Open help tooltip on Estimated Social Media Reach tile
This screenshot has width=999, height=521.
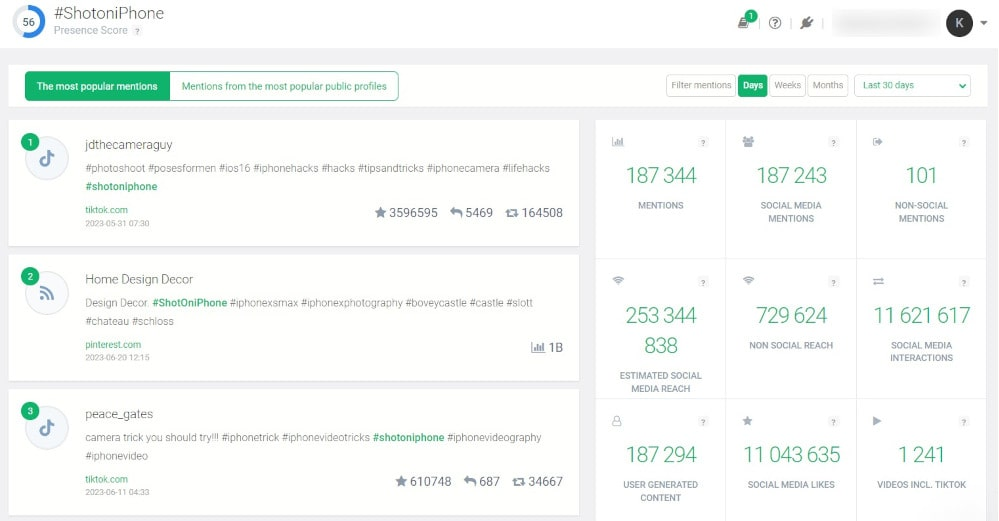(x=703, y=282)
